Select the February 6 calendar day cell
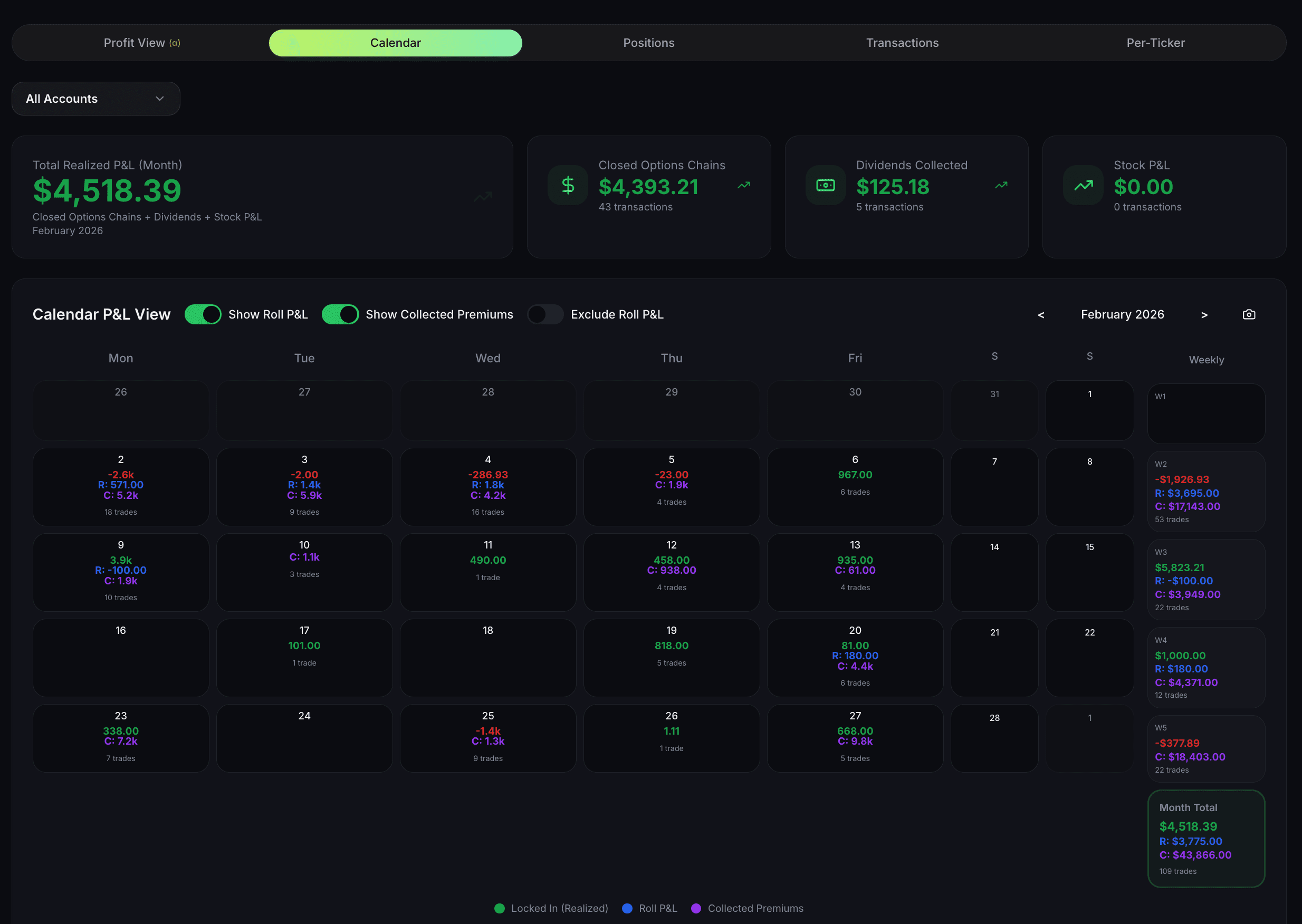This screenshot has height=924, width=1302. (x=855, y=486)
